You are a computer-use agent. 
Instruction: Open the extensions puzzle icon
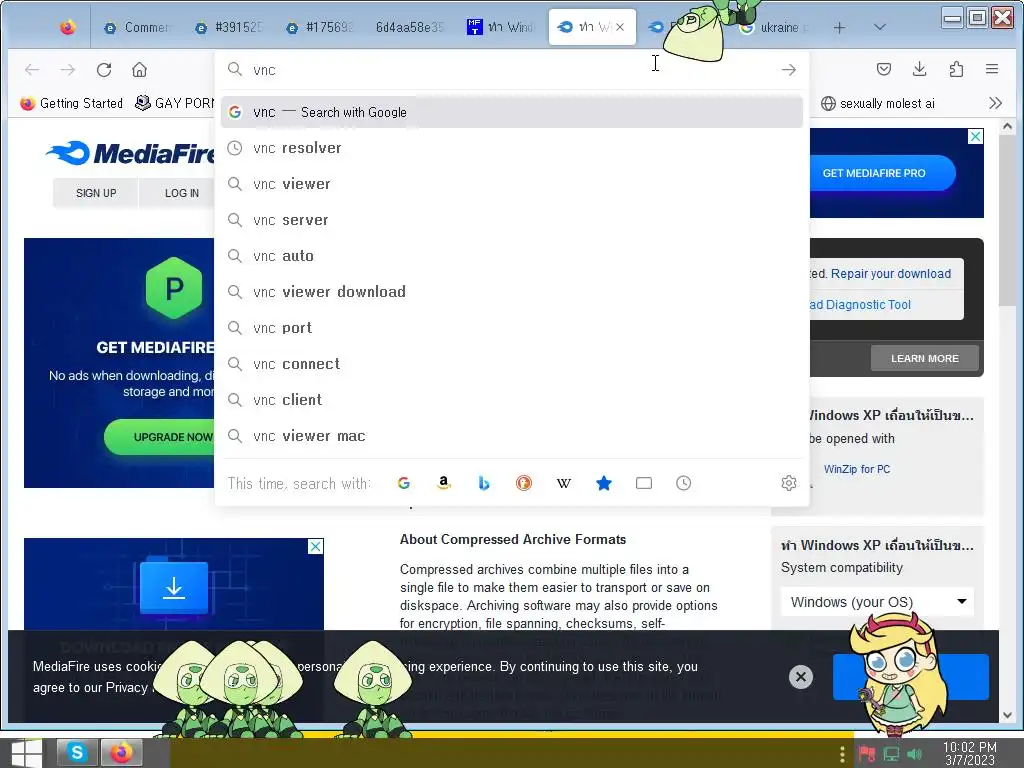pos(956,69)
